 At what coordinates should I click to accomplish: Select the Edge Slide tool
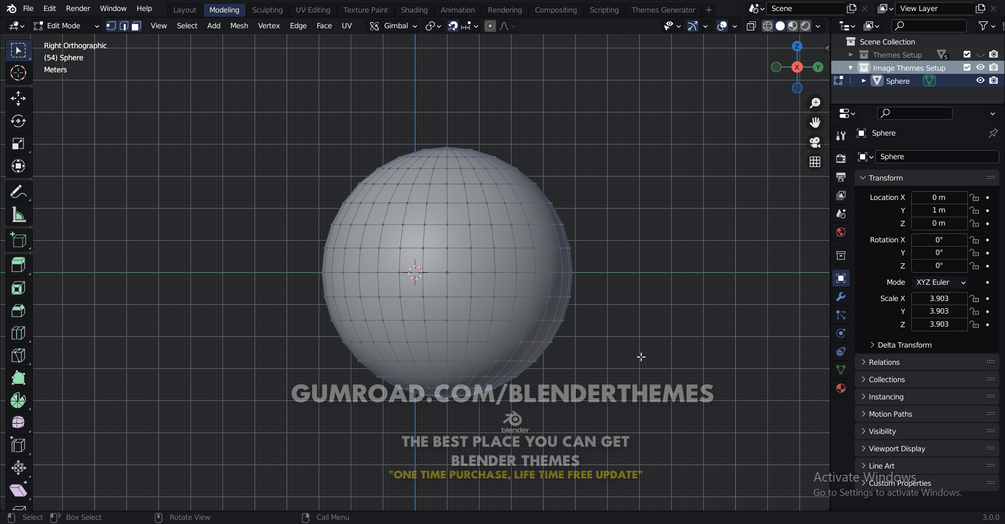18,445
